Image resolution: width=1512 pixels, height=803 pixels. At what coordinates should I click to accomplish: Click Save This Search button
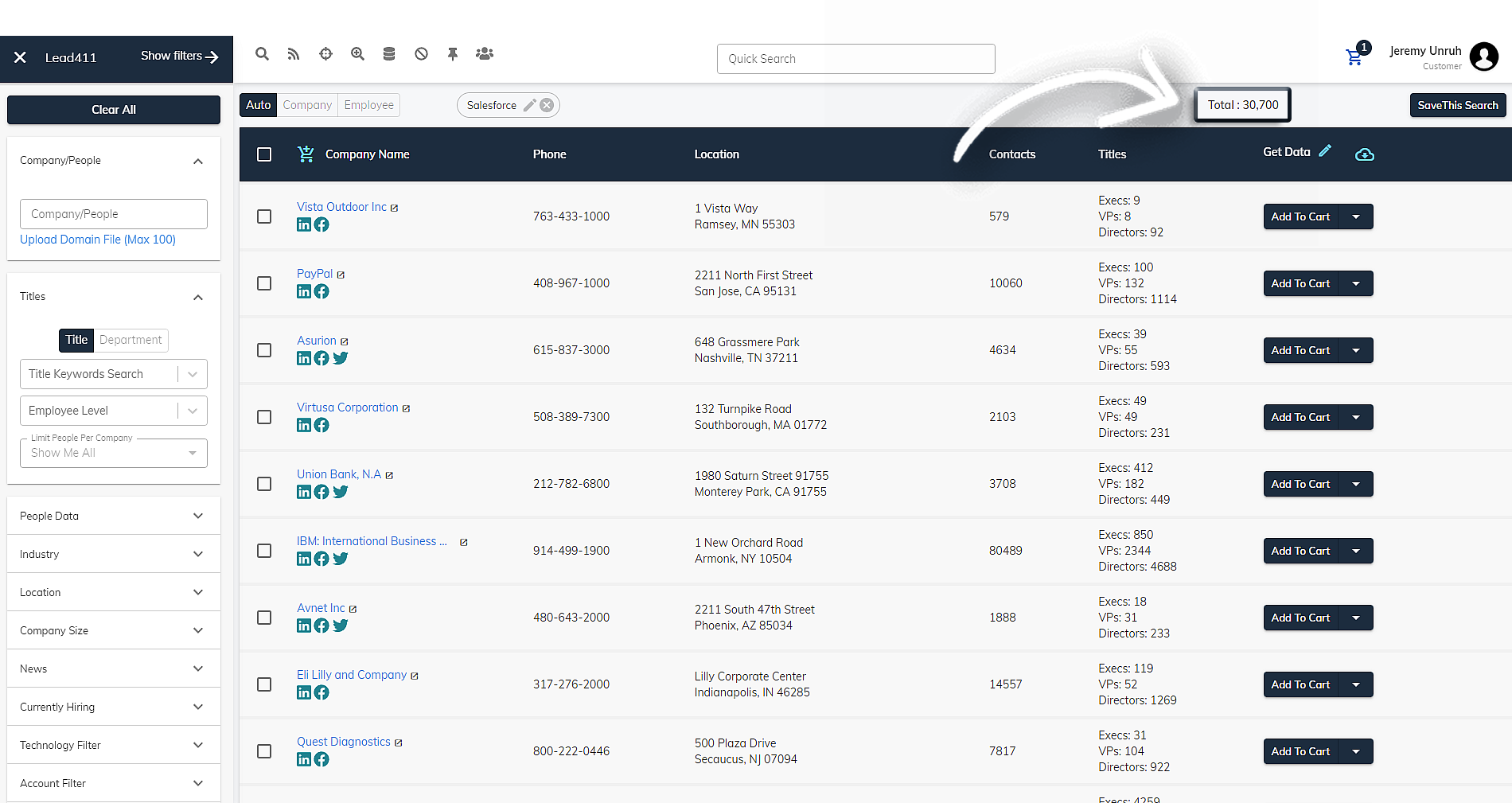tap(1458, 105)
